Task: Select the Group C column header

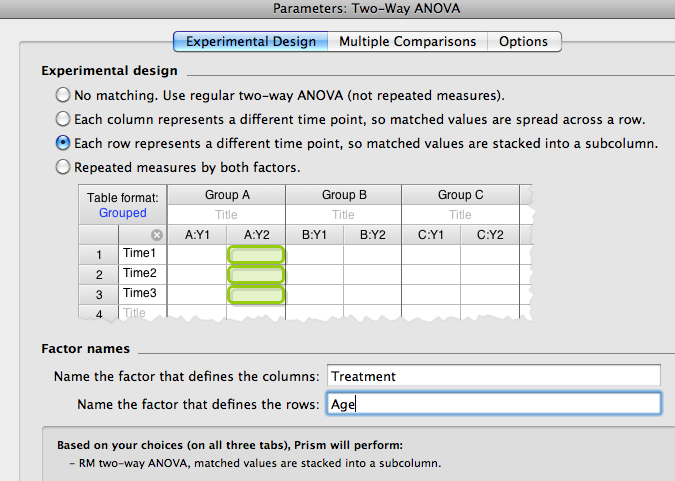Action: pos(460,195)
